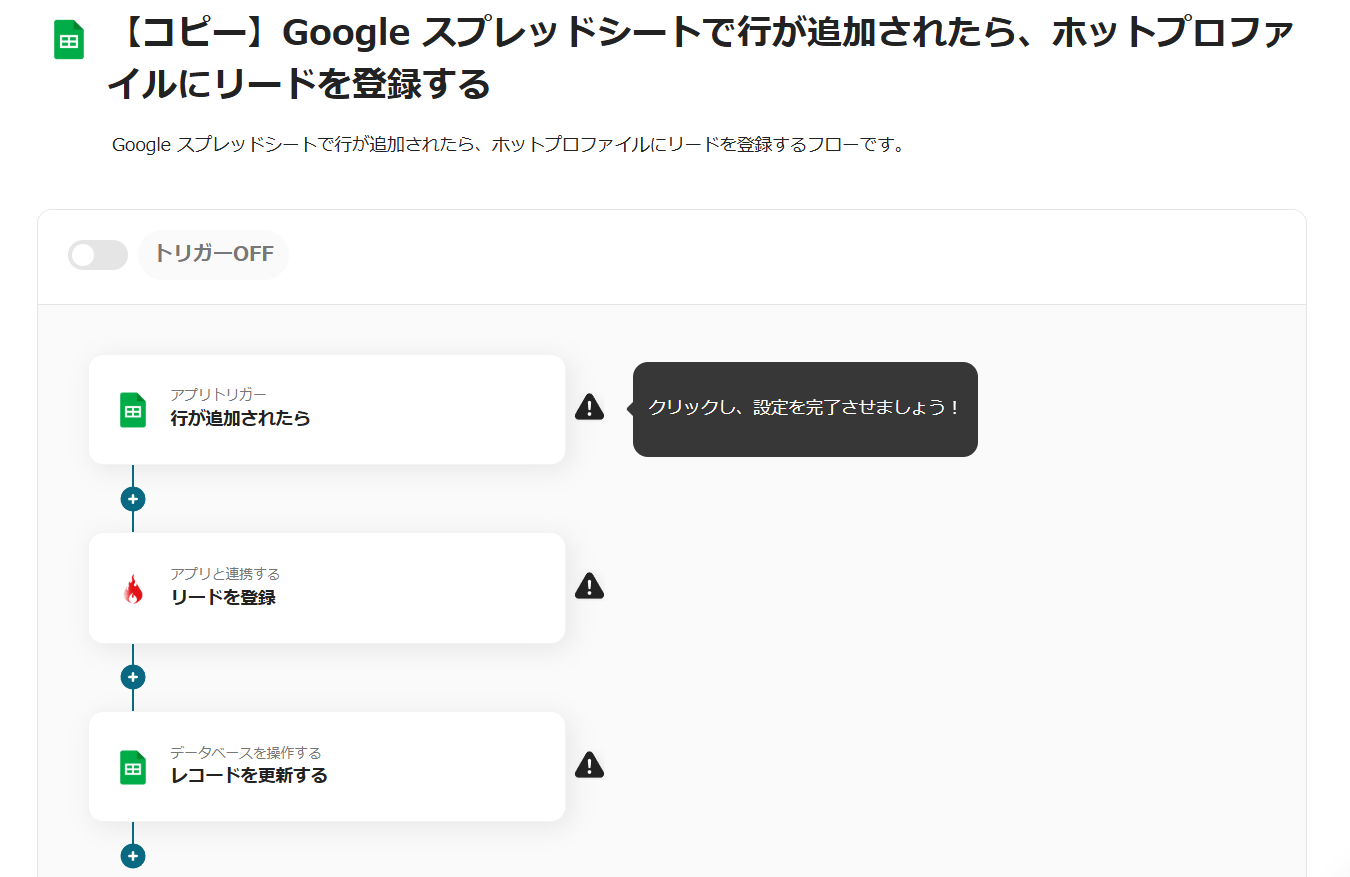Click the flame icon in the リードを登録 card
This screenshot has height=877, width=1350.
tap(133, 590)
